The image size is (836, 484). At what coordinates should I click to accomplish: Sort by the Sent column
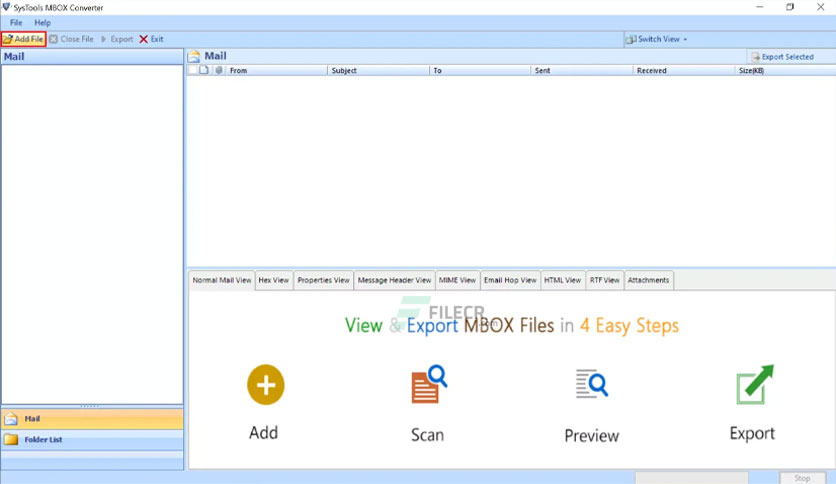tap(582, 70)
